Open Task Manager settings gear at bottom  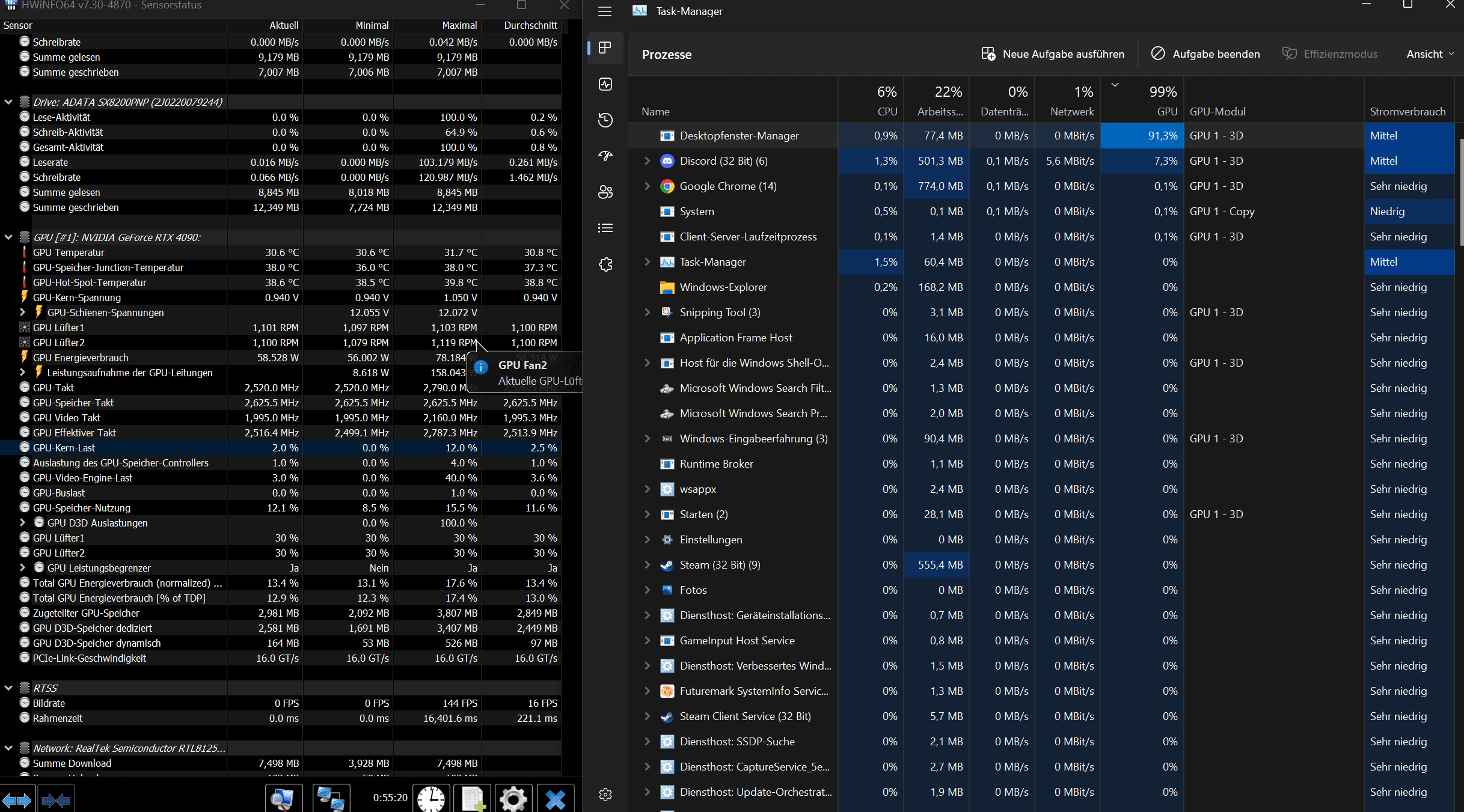click(x=605, y=795)
